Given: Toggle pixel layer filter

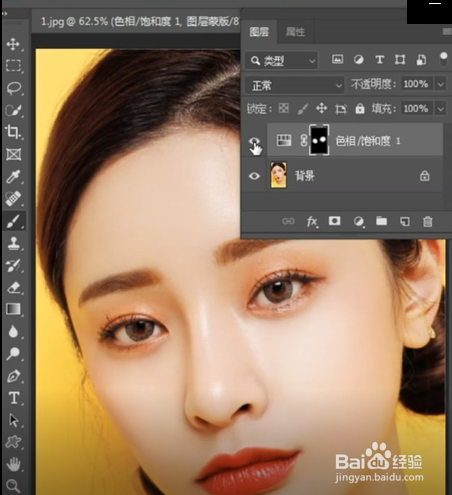Looking at the screenshot, I should (338, 60).
